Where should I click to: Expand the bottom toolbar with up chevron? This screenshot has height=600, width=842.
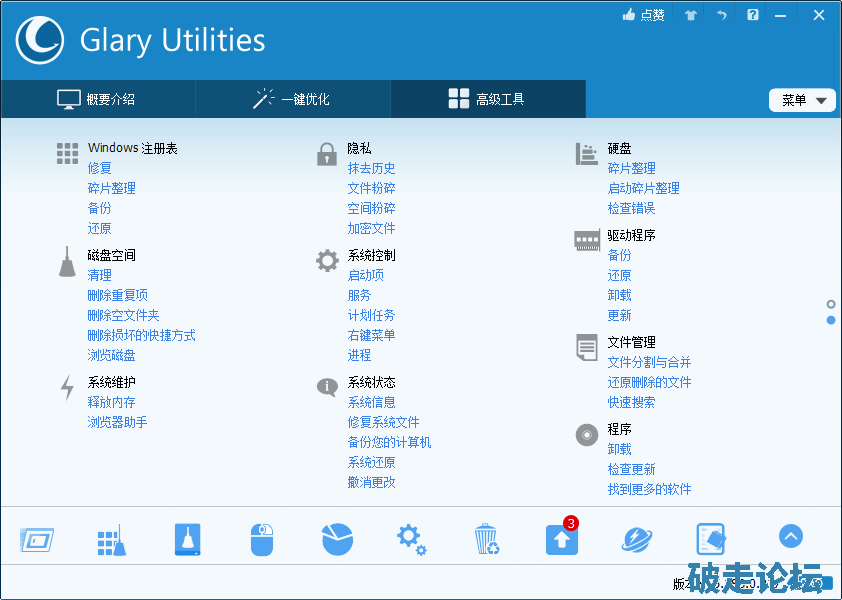click(x=790, y=537)
